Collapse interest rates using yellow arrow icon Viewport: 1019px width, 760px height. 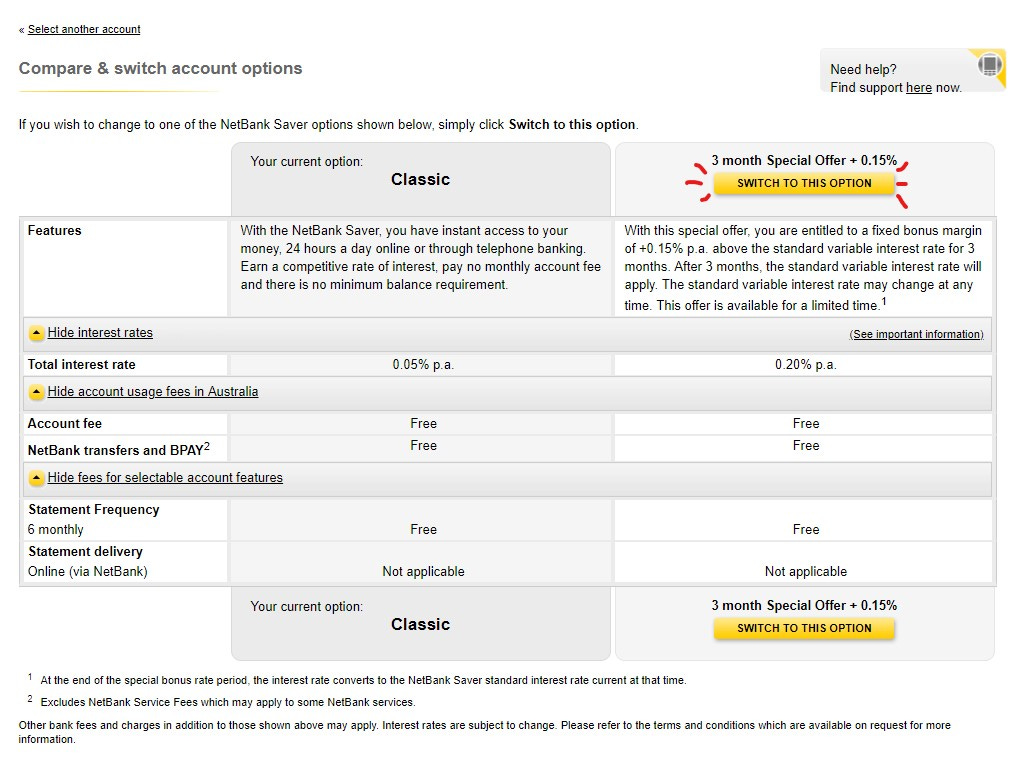click(x=36, y=333)
